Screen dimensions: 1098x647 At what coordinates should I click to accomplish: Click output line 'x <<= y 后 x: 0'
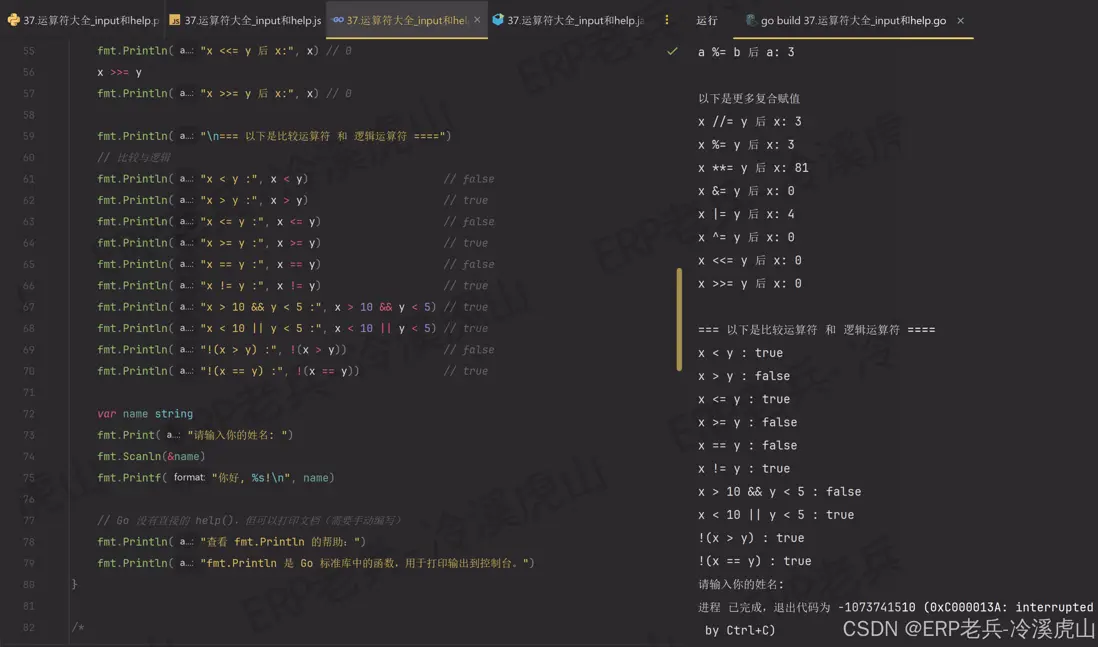pyautogui.click(x=749, y=260)
